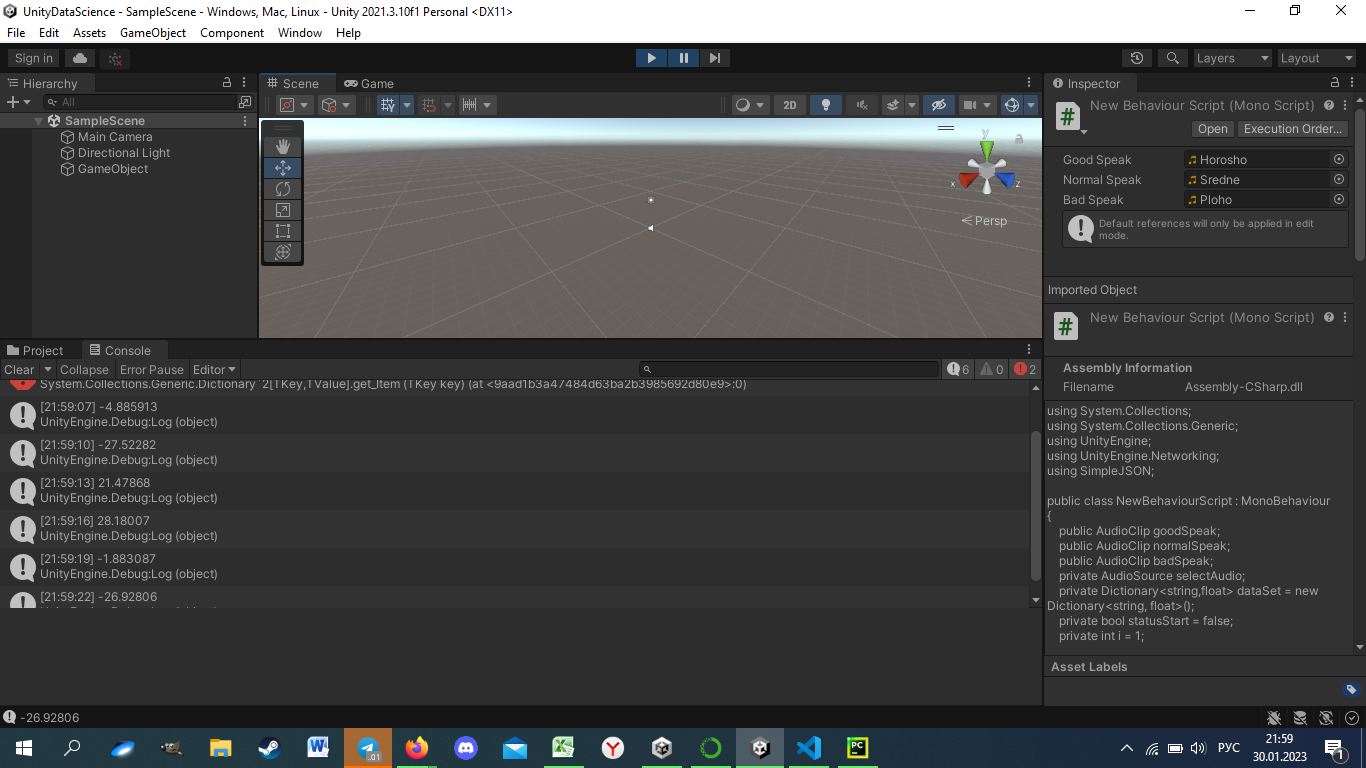Open the GameObject menu

point(153,32)
